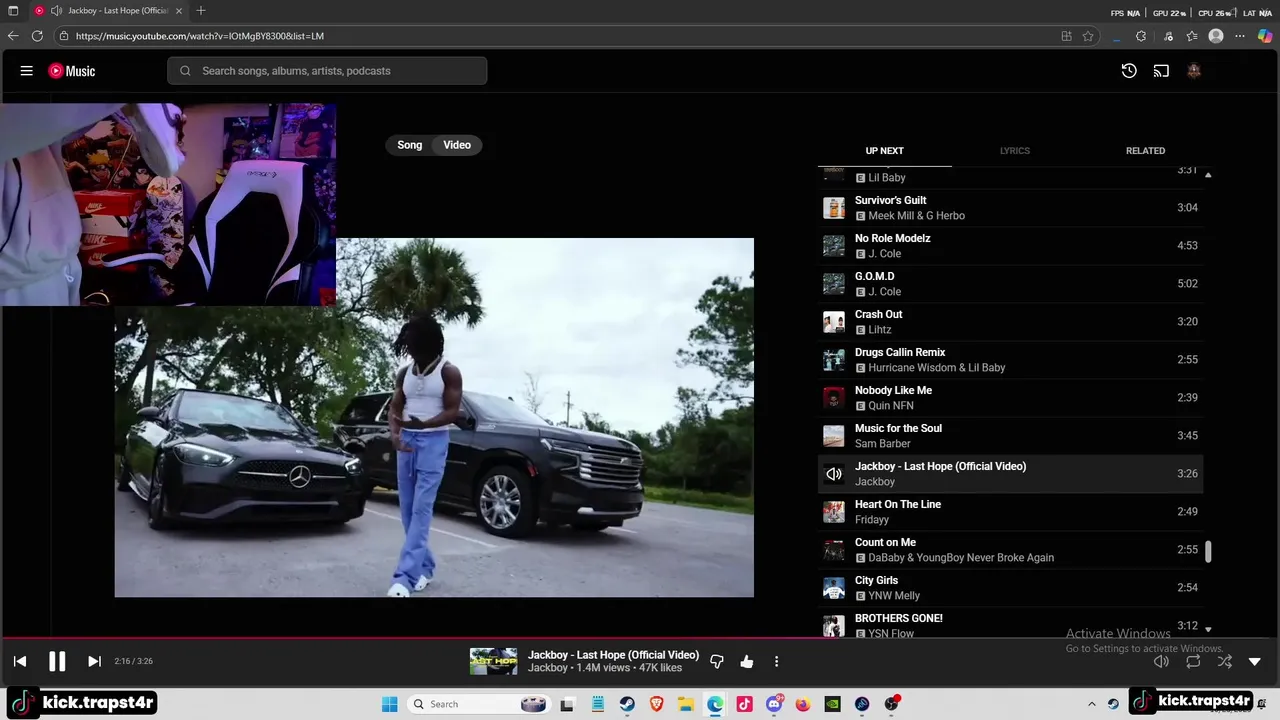Add this page to favorites star
Viewport: 1280px width, 720px height.
[1088, 36]
